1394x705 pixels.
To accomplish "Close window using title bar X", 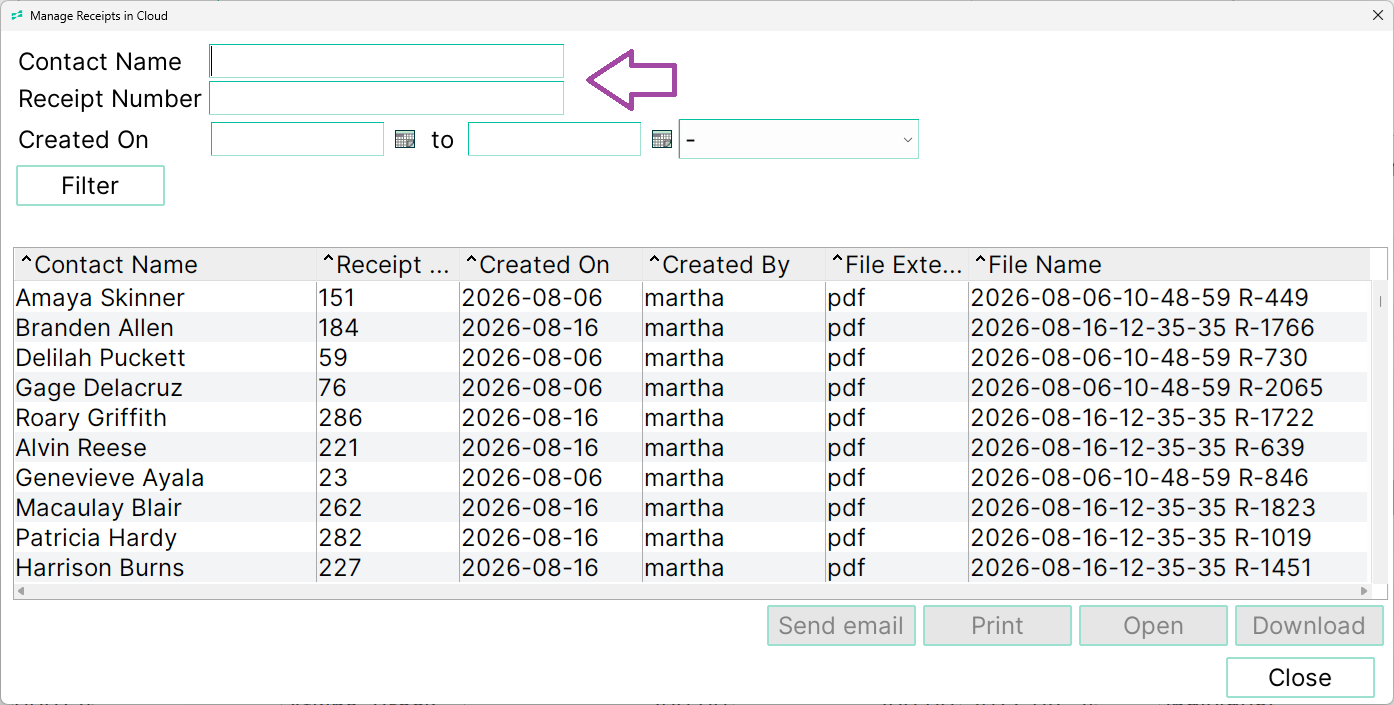I will (x=1377, y=16).
